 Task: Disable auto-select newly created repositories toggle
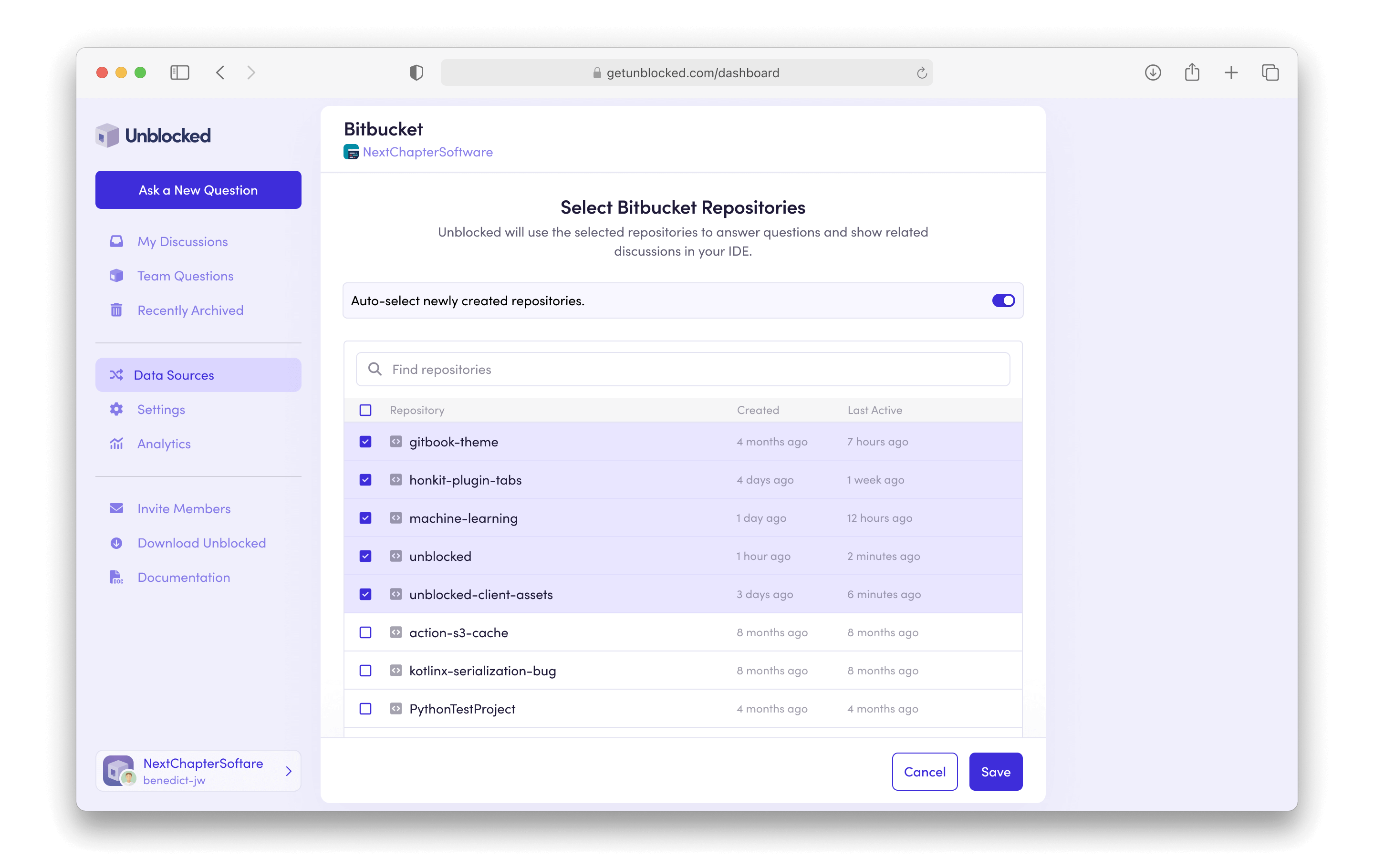[1004, 300]
